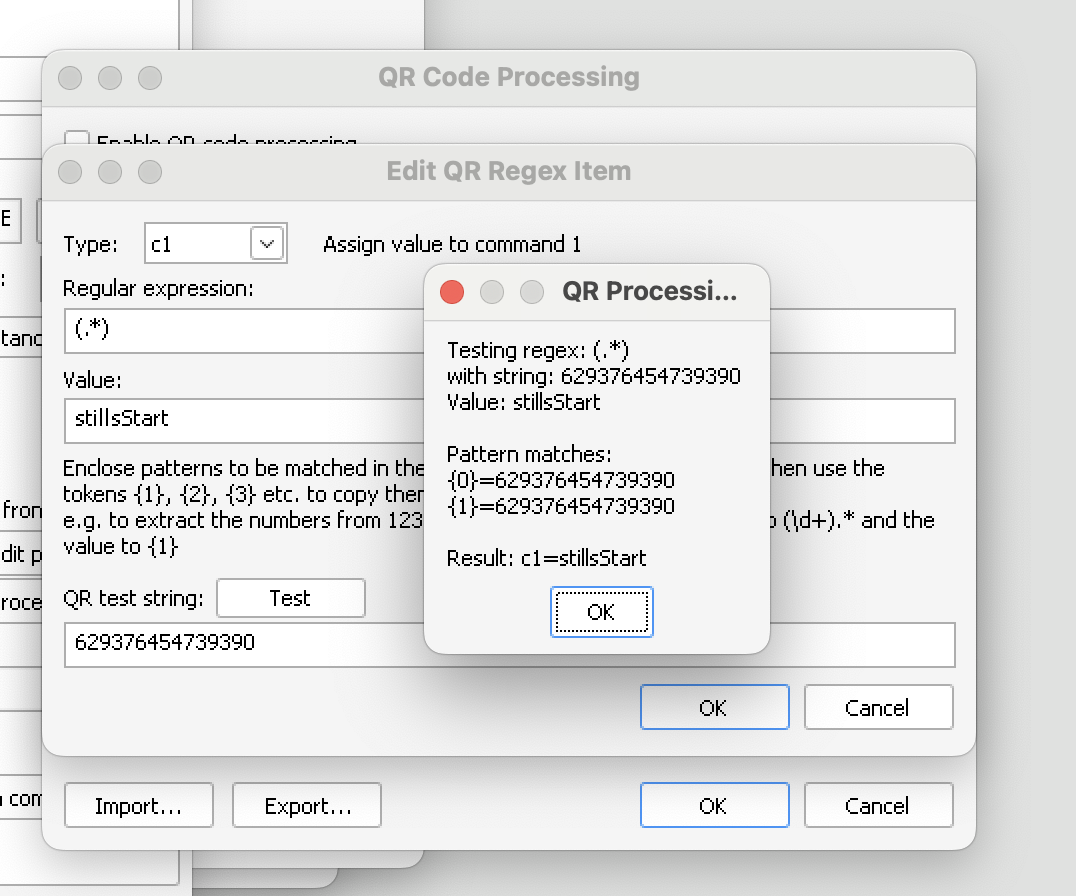Click the Export... button
This screenshot has height=896, width=1076.
tap(307, 806)
